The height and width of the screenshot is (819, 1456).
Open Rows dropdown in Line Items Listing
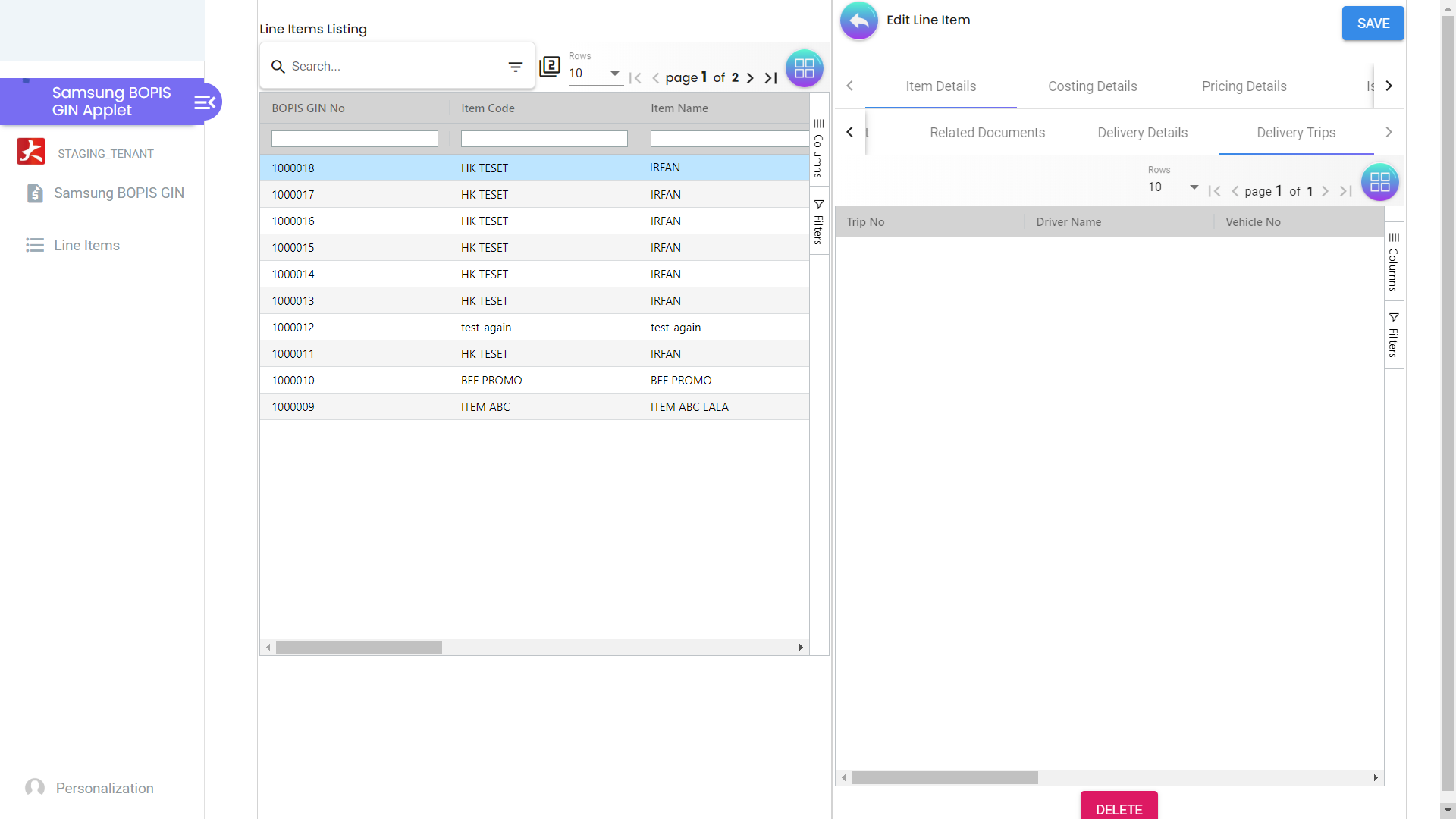tap(595, 74)
